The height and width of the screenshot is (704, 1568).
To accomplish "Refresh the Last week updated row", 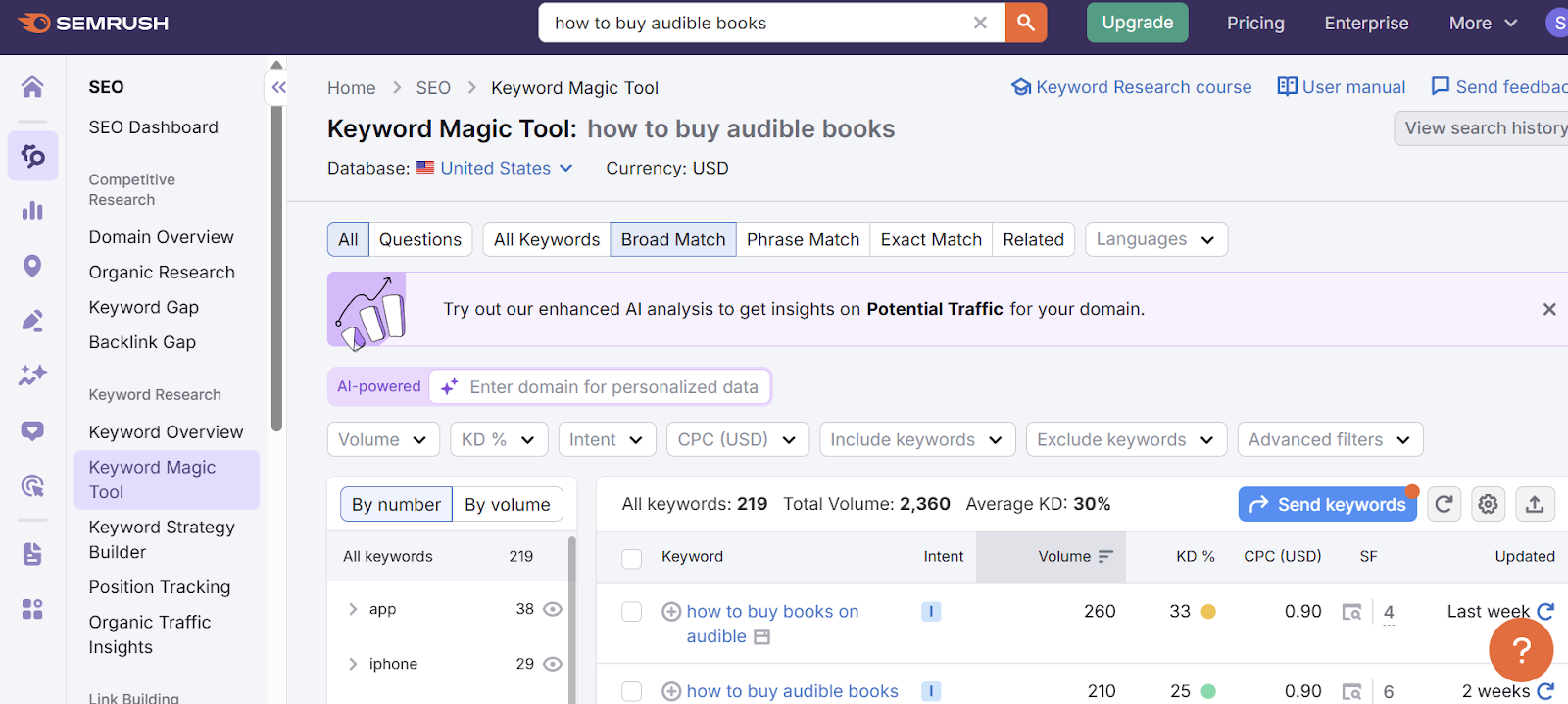I will [1545, 611].
